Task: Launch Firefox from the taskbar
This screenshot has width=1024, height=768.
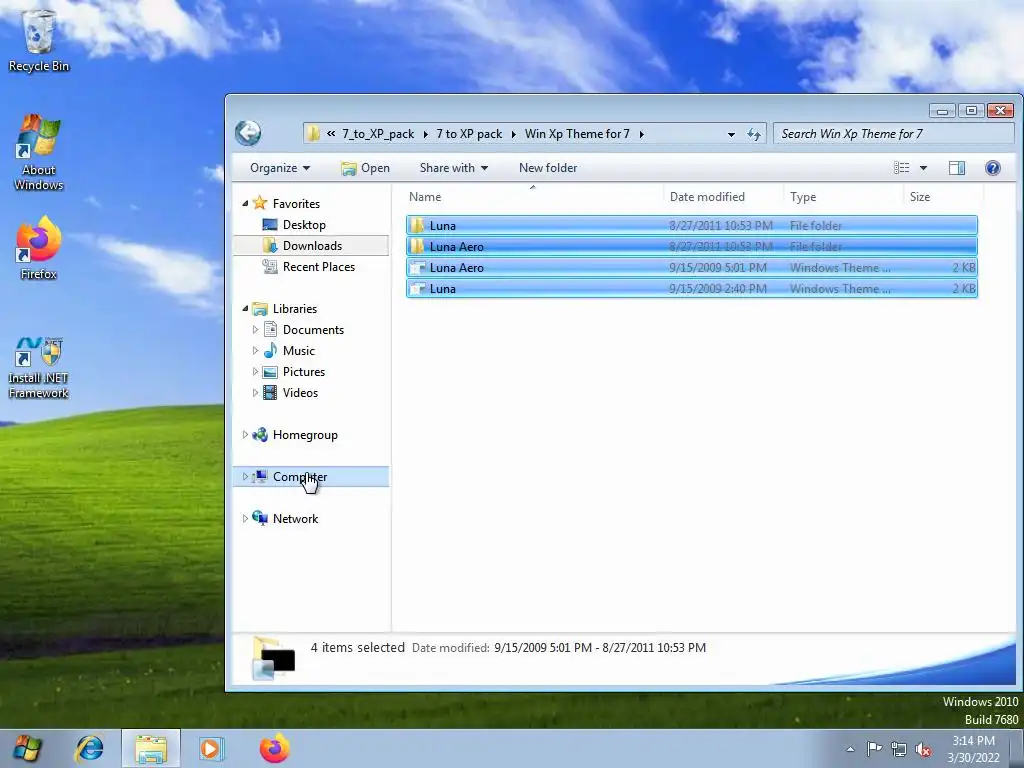Action: pyautogui.click(x=274, y=748)
